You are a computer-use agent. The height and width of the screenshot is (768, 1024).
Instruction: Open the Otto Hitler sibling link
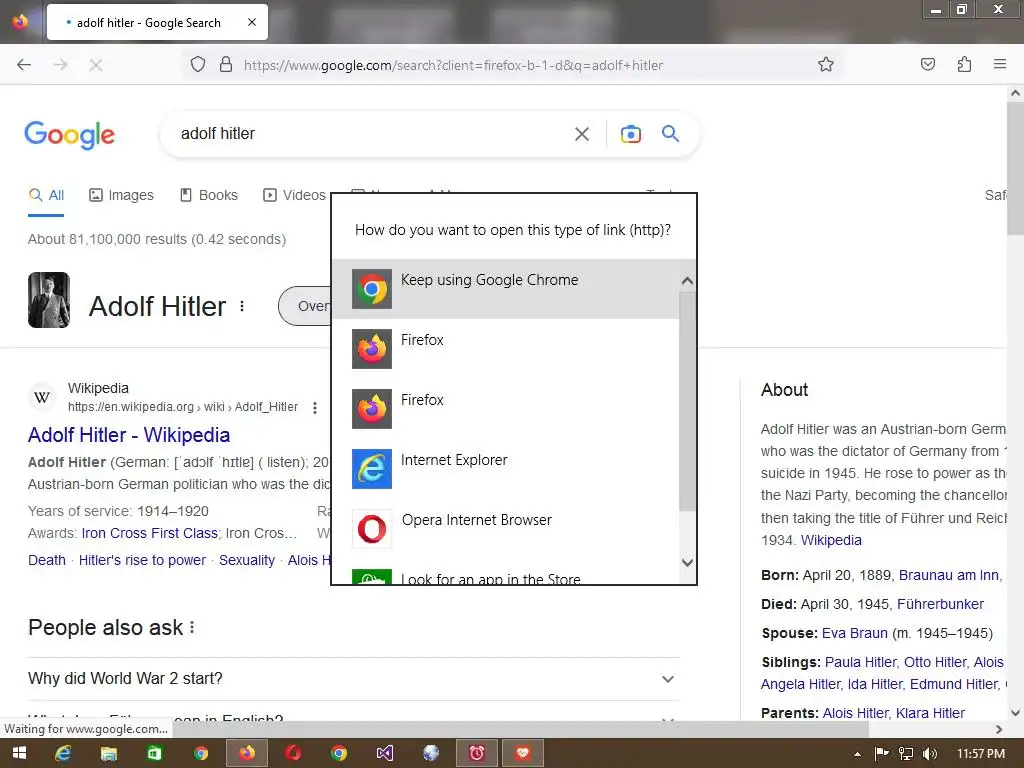pyautogui.click(x=935, y=662)
